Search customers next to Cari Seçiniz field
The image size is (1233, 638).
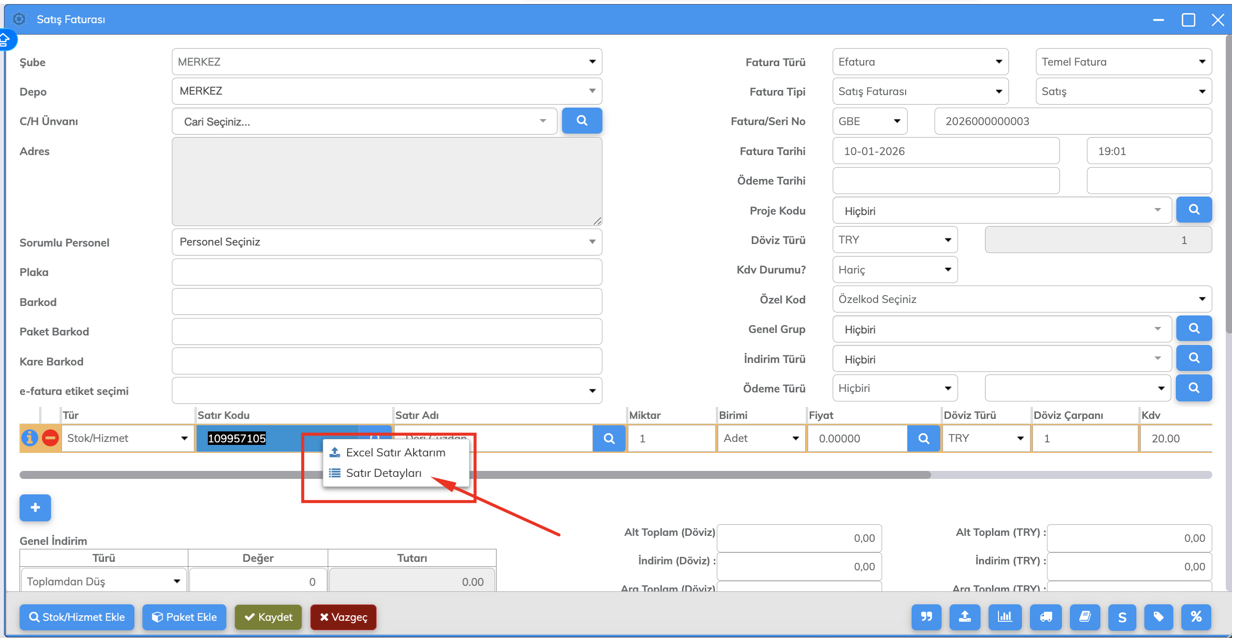(x=582, y=121)
